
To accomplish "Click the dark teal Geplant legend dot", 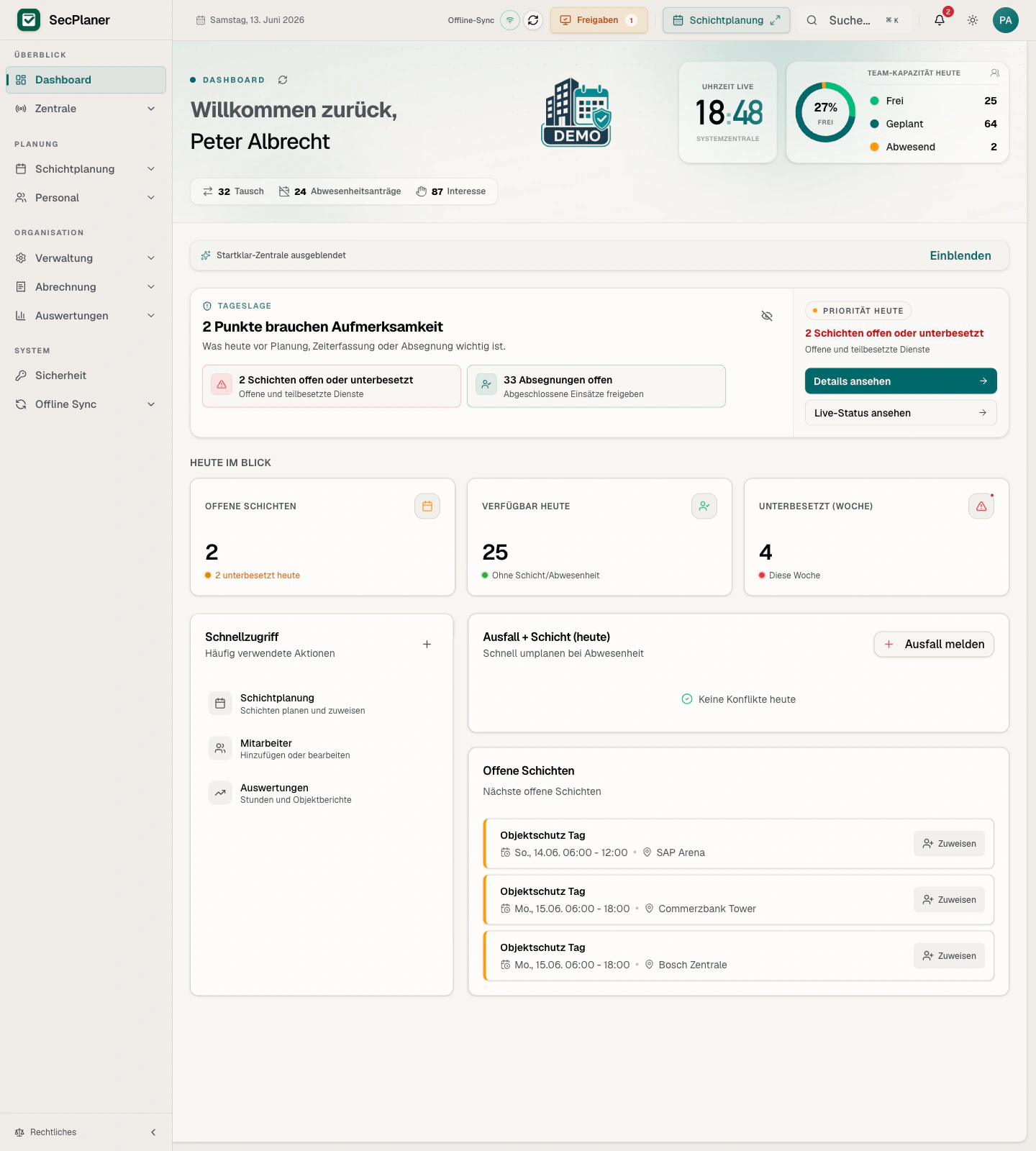I will coord(874,124).
